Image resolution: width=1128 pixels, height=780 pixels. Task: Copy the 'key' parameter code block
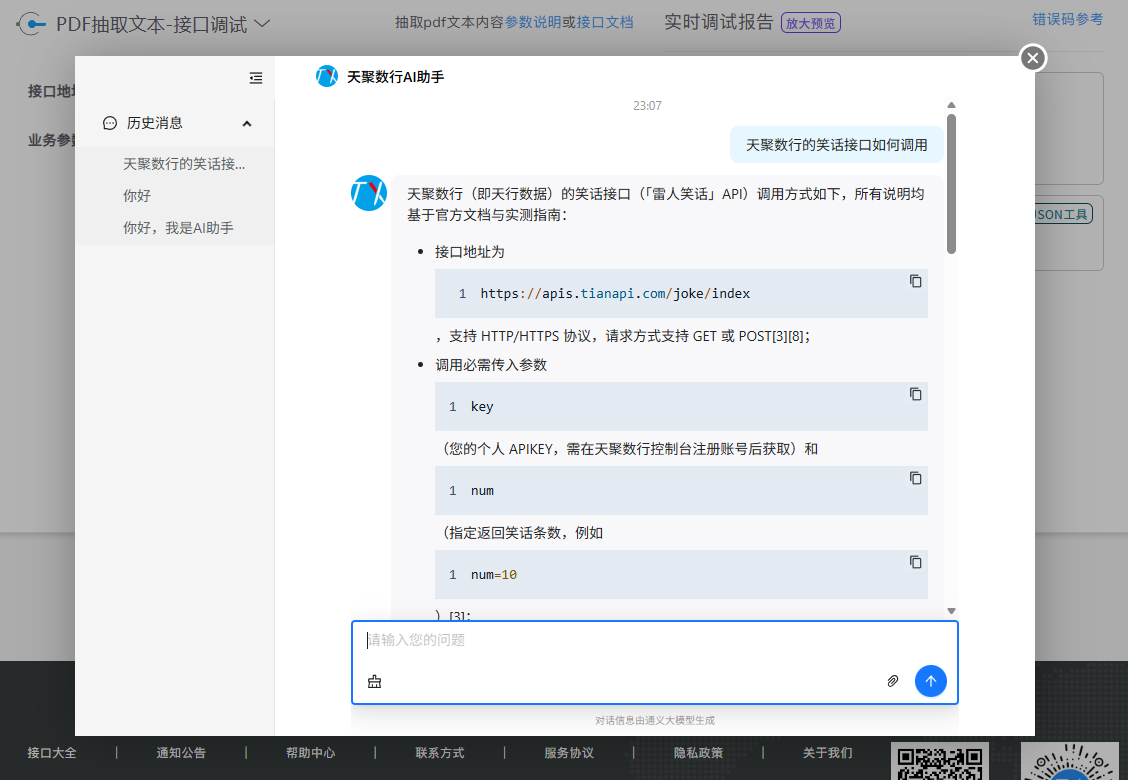[915, 394]
